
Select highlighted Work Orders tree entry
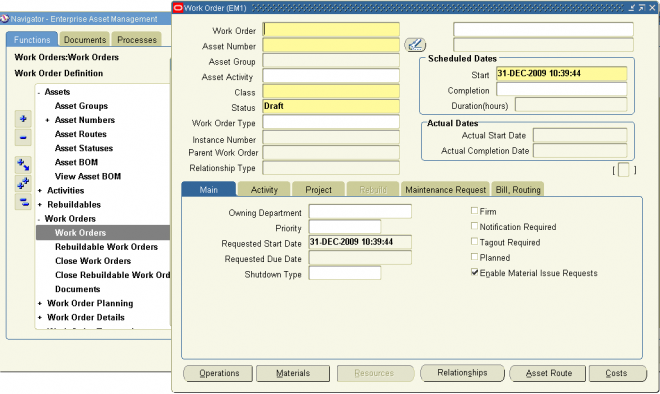(103, 233)
